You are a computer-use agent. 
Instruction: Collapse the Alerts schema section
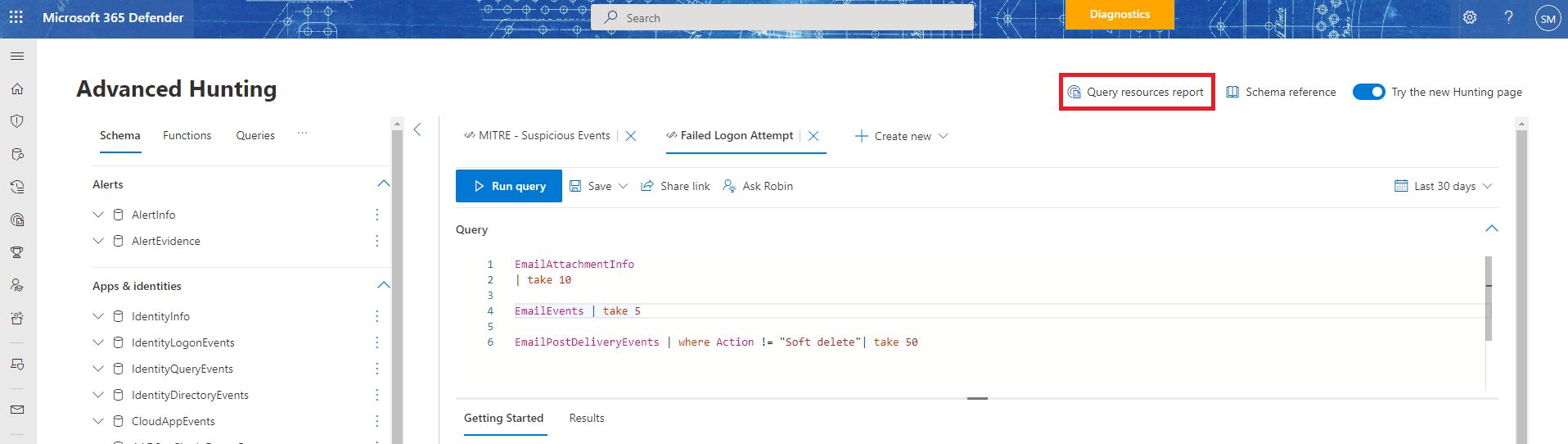coord(383,184)
